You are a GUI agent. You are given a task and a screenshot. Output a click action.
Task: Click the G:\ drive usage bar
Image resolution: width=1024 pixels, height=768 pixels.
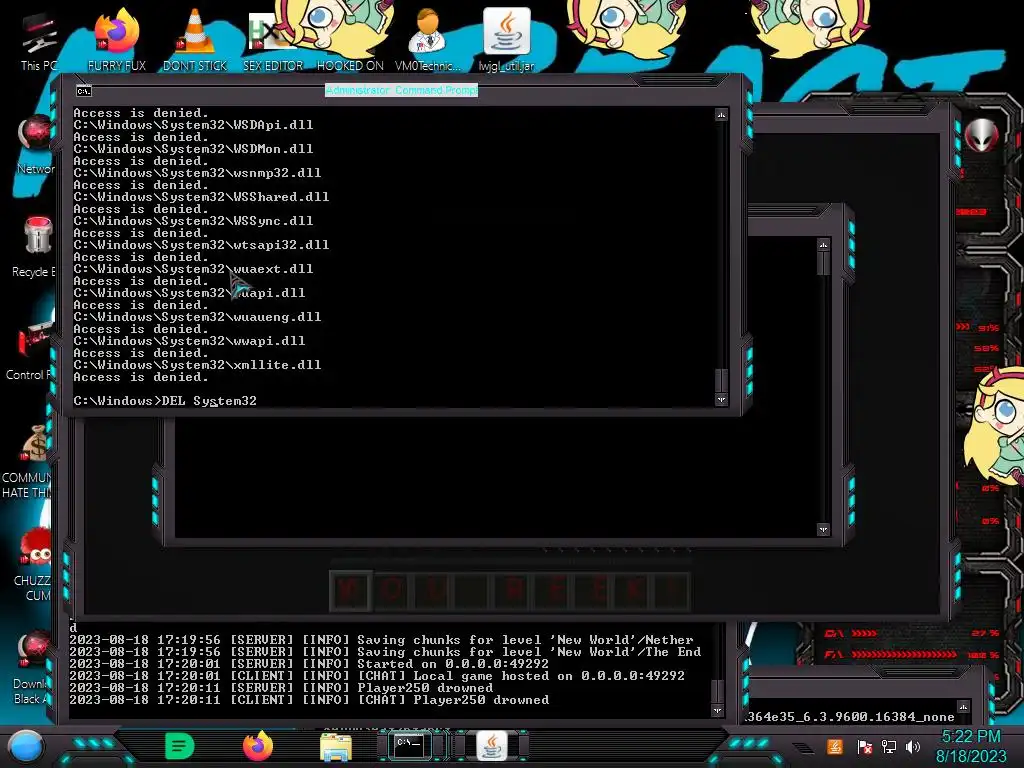point(910,633)
